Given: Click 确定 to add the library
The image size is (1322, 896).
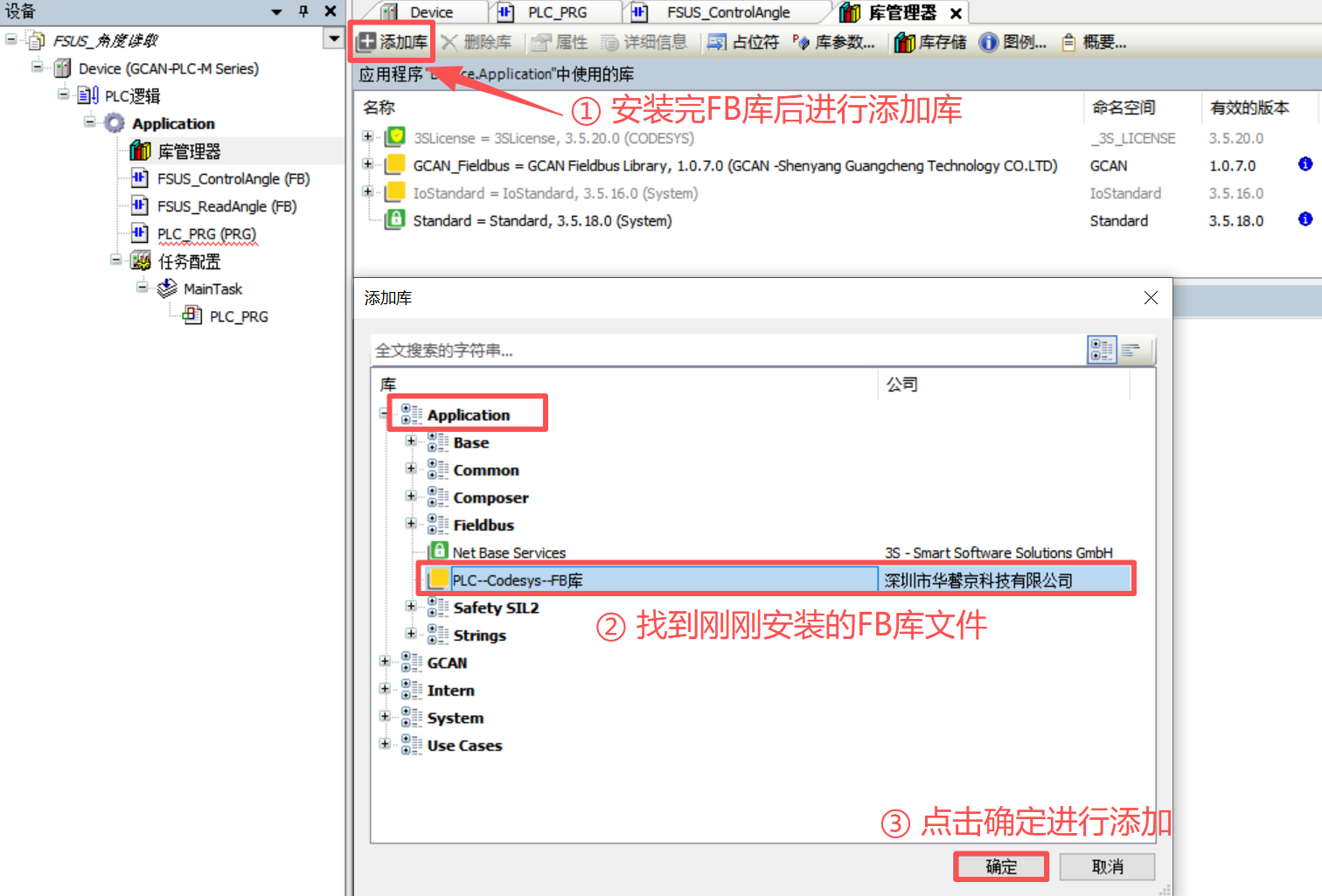Looking at the screenshot, I should point(1001,866).
